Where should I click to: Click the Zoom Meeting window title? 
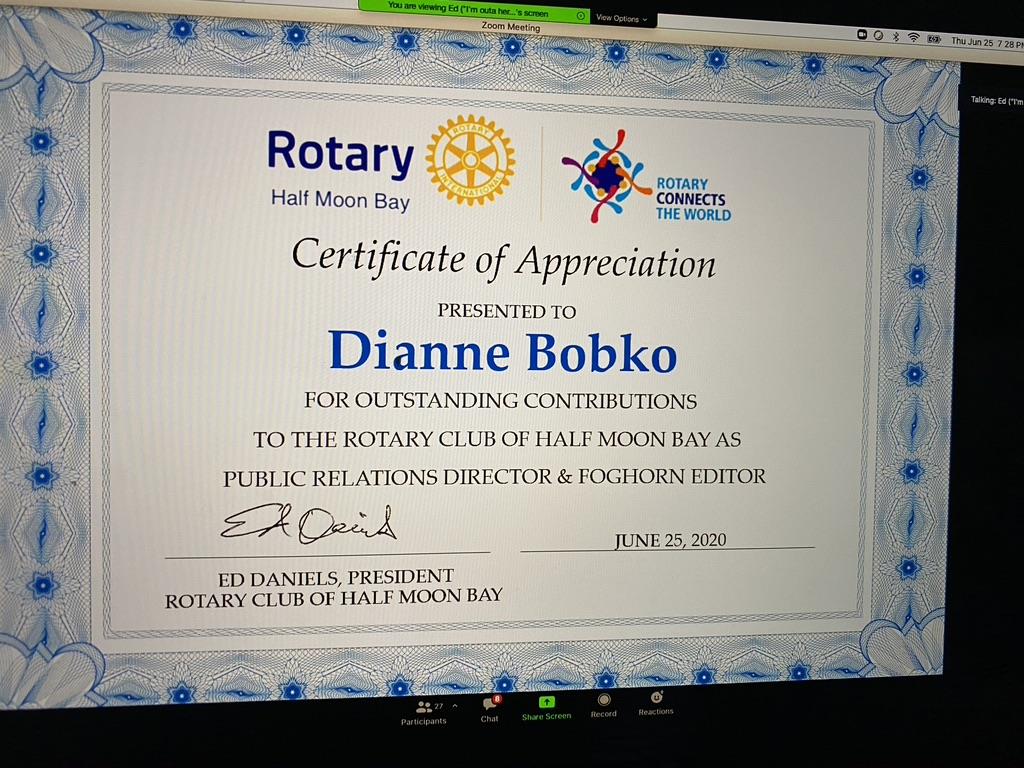[510, 28]
